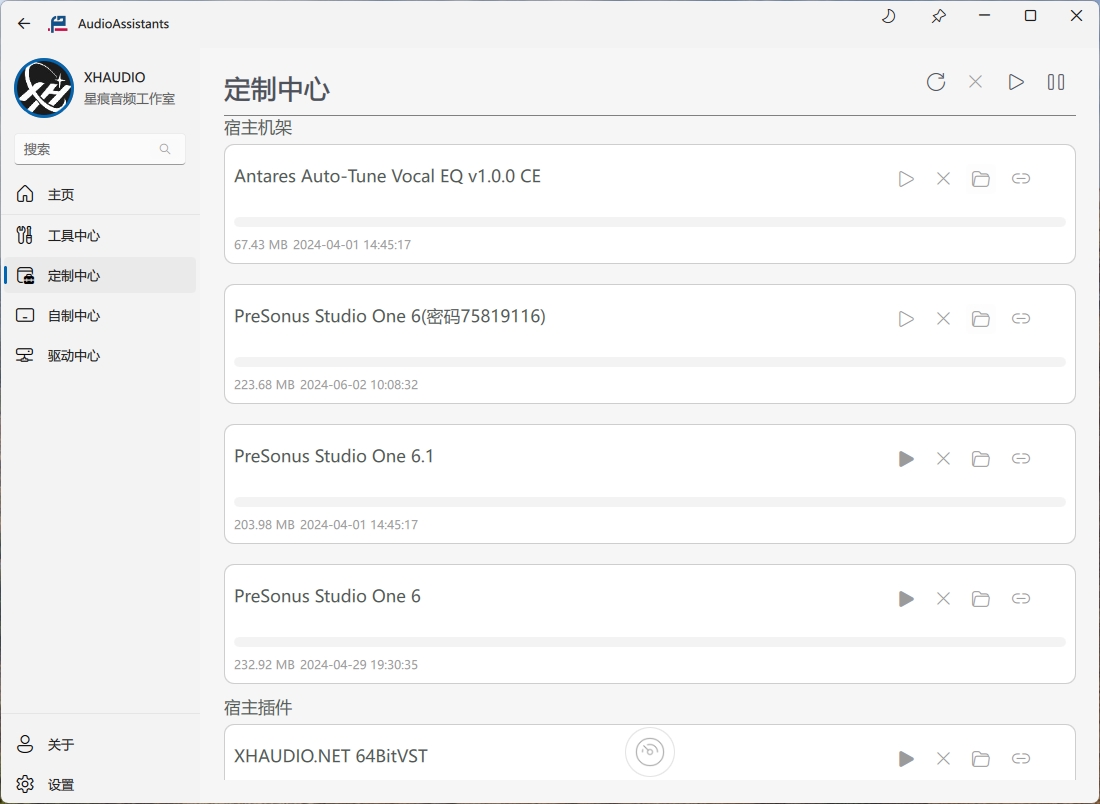Open folder for PreSonus Studio One 6(密码75819116)
This screenshot has width=1100, height=804.
pyautogui.click(x=981, y=319)
